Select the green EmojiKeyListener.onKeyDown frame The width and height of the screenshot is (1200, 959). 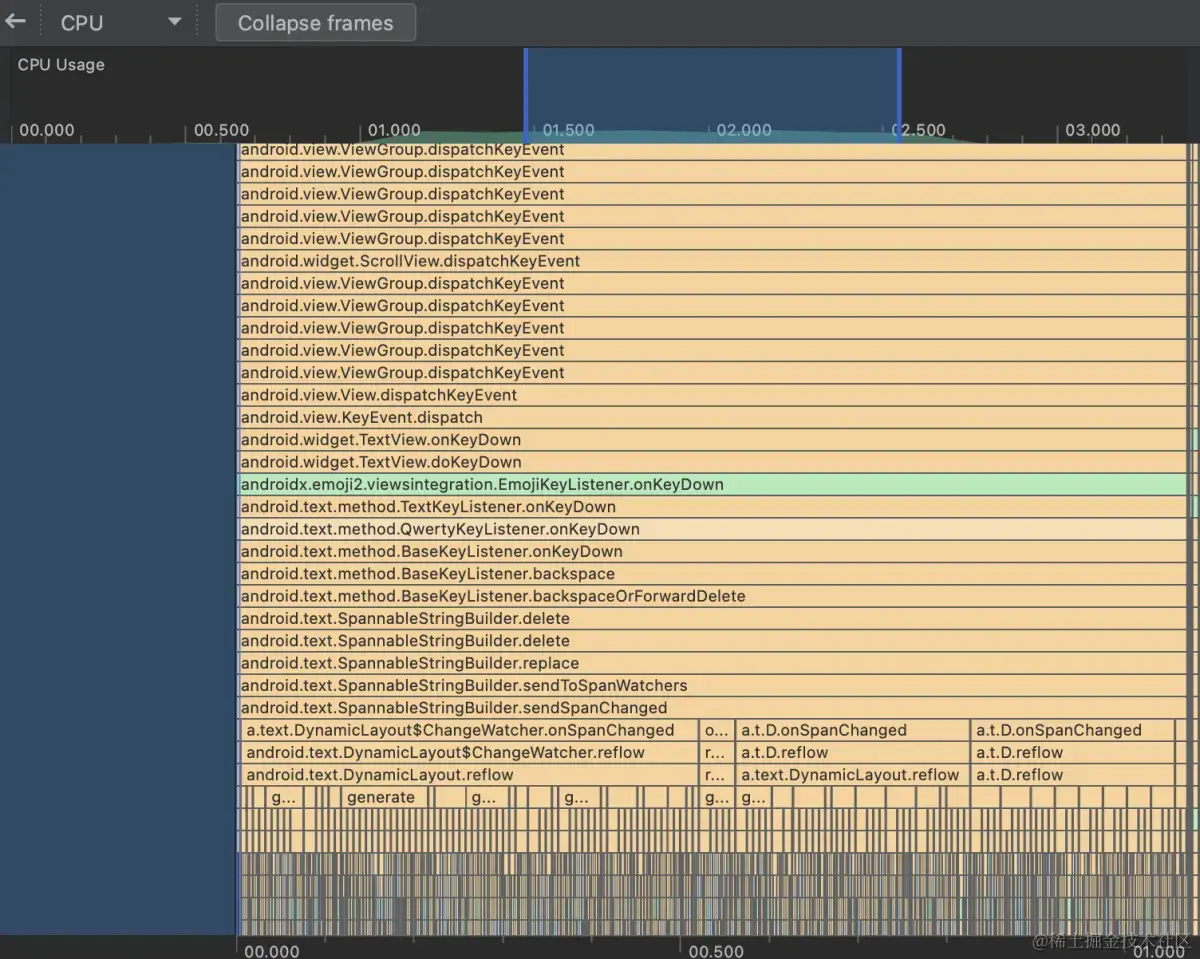712,484
